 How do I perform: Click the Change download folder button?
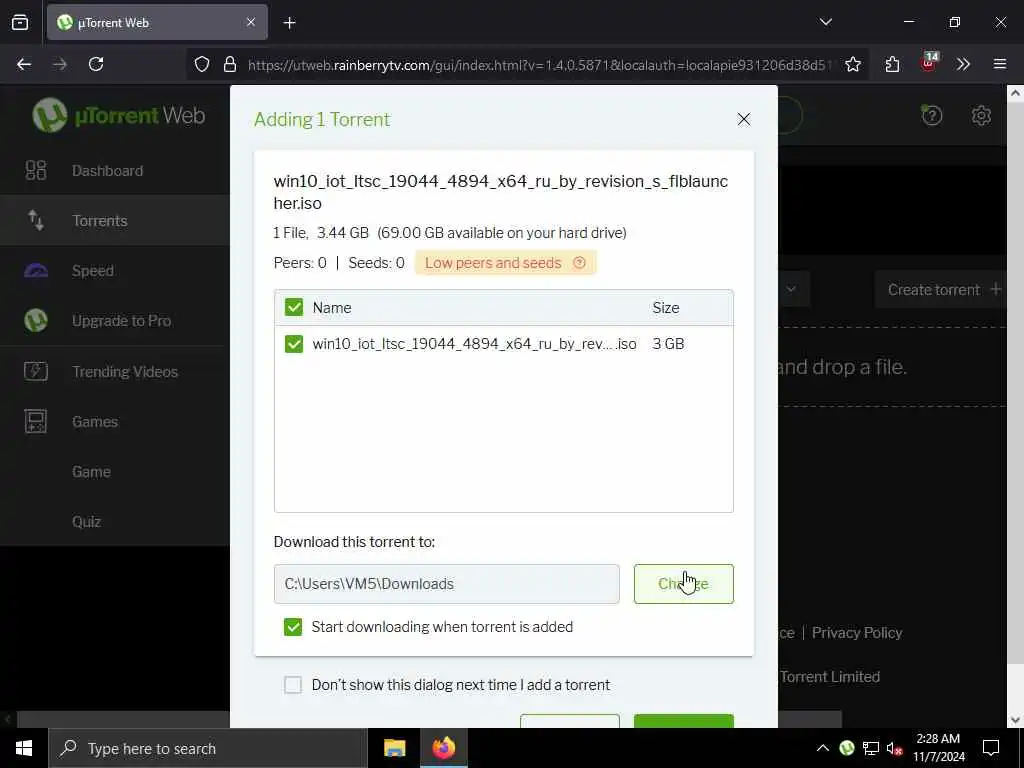pos(683,584)
